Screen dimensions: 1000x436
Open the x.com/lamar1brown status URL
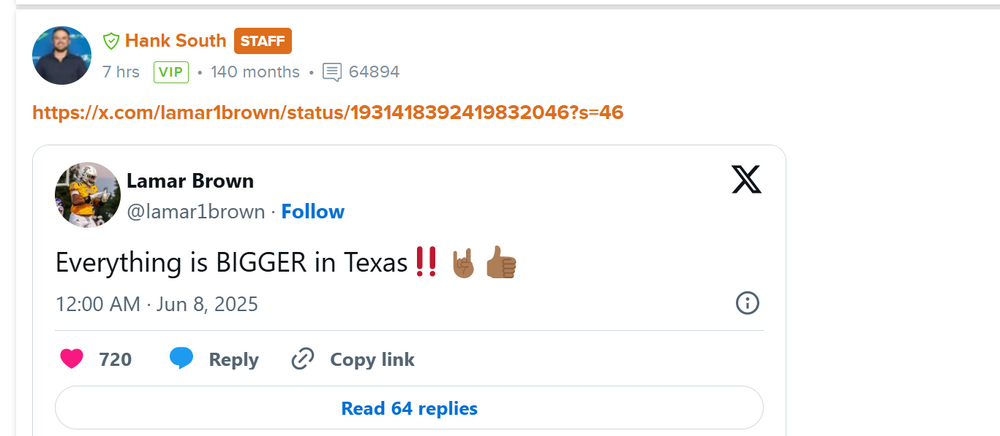[x=328, y=112]
